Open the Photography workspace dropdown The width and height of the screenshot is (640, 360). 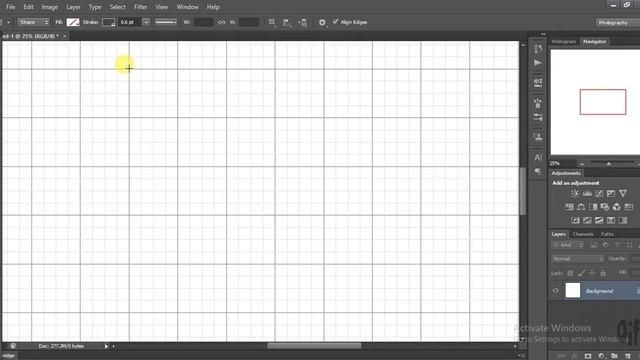[618, 22]
